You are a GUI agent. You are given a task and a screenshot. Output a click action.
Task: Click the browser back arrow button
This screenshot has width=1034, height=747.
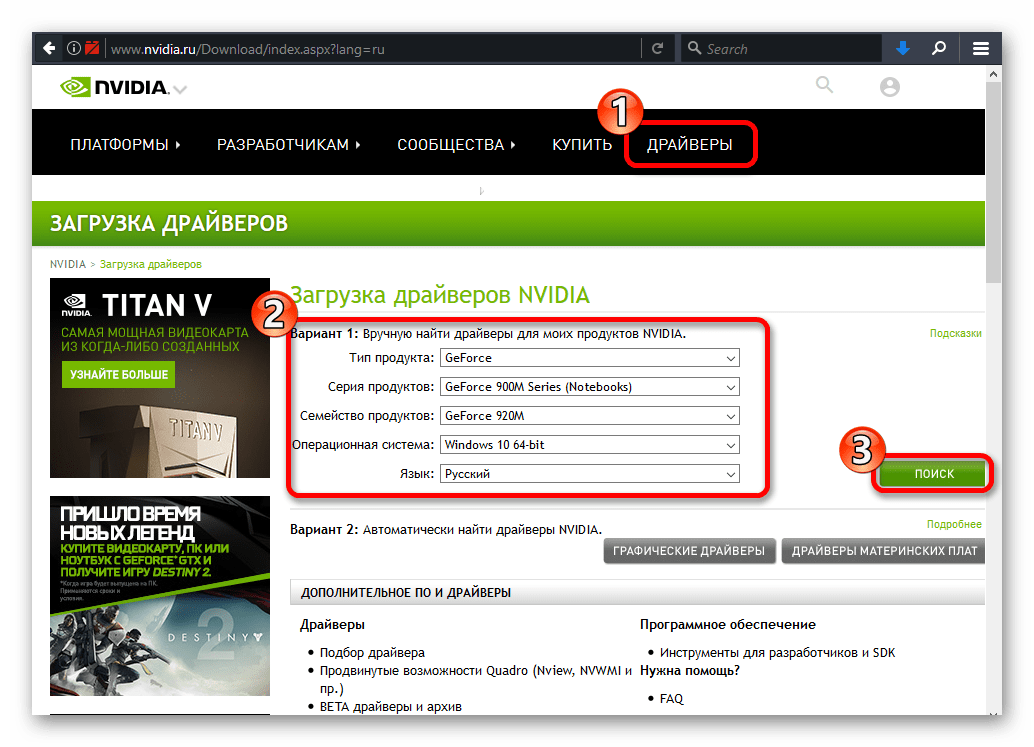click(x=49, y=48)
